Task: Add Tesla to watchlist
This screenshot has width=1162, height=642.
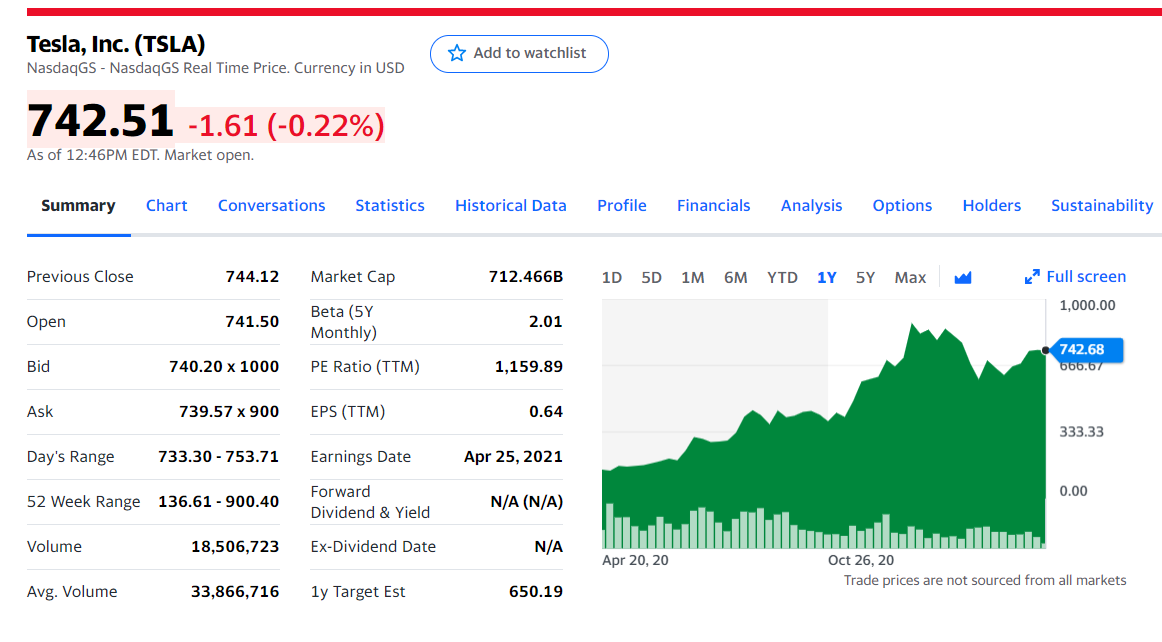Action: (x=519, y=53)
